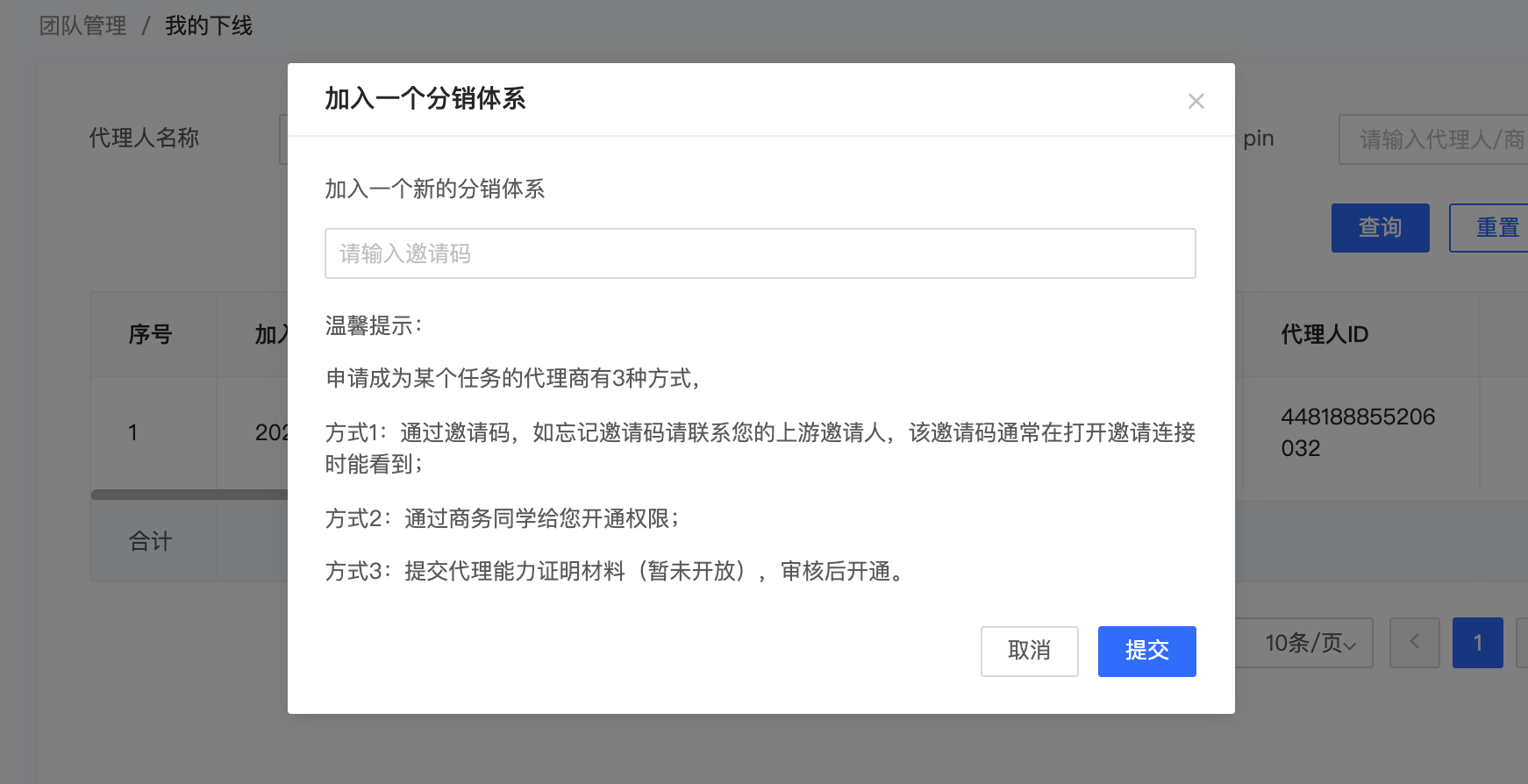Click the 序号 column header

click(x=150, y=334)
